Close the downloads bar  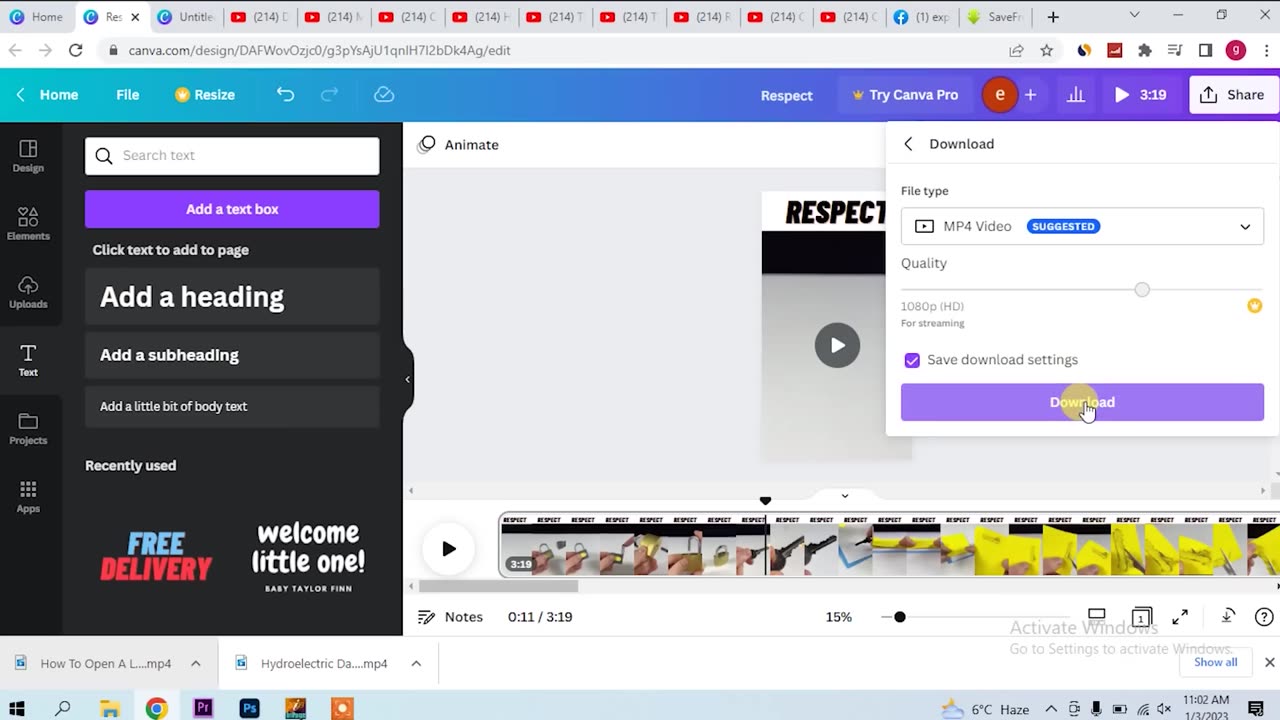tap(1269, 662)
